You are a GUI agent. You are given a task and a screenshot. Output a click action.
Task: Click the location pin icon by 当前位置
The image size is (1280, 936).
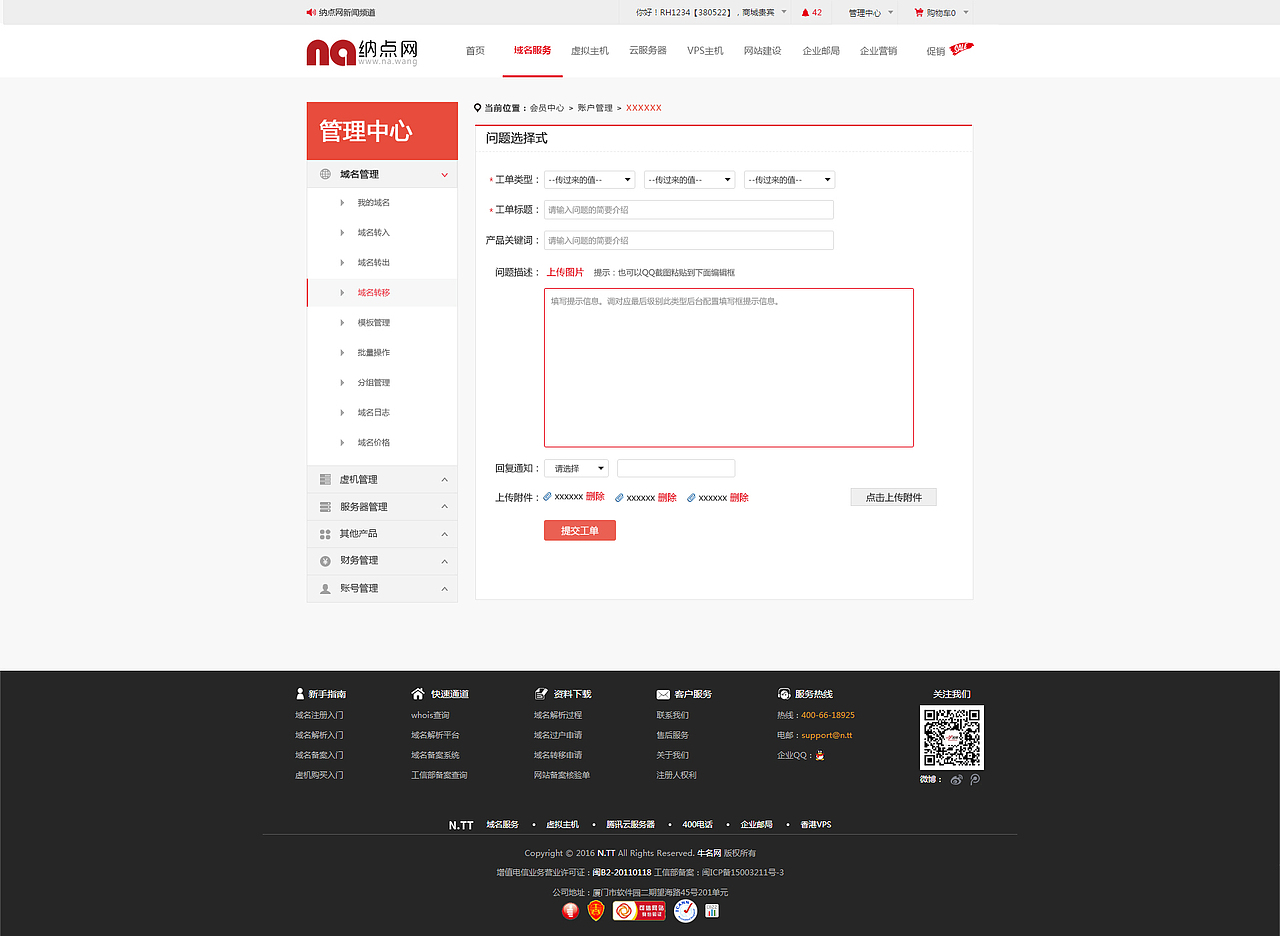click(478, 107)
